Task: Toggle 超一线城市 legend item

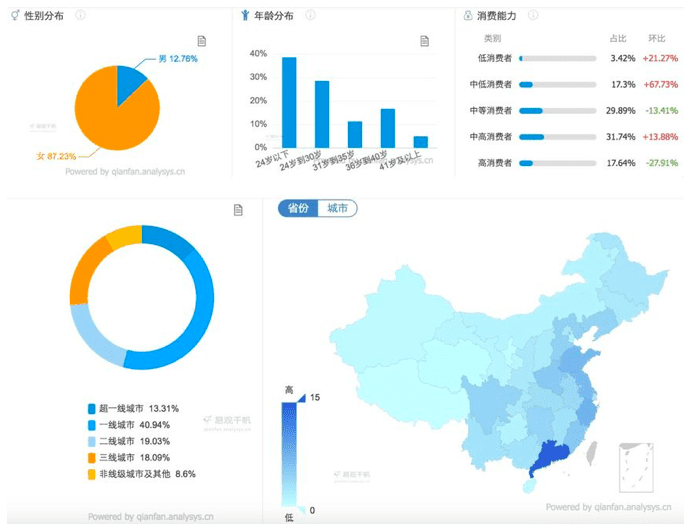Action: pyautogui.click(x=132, y=409)
